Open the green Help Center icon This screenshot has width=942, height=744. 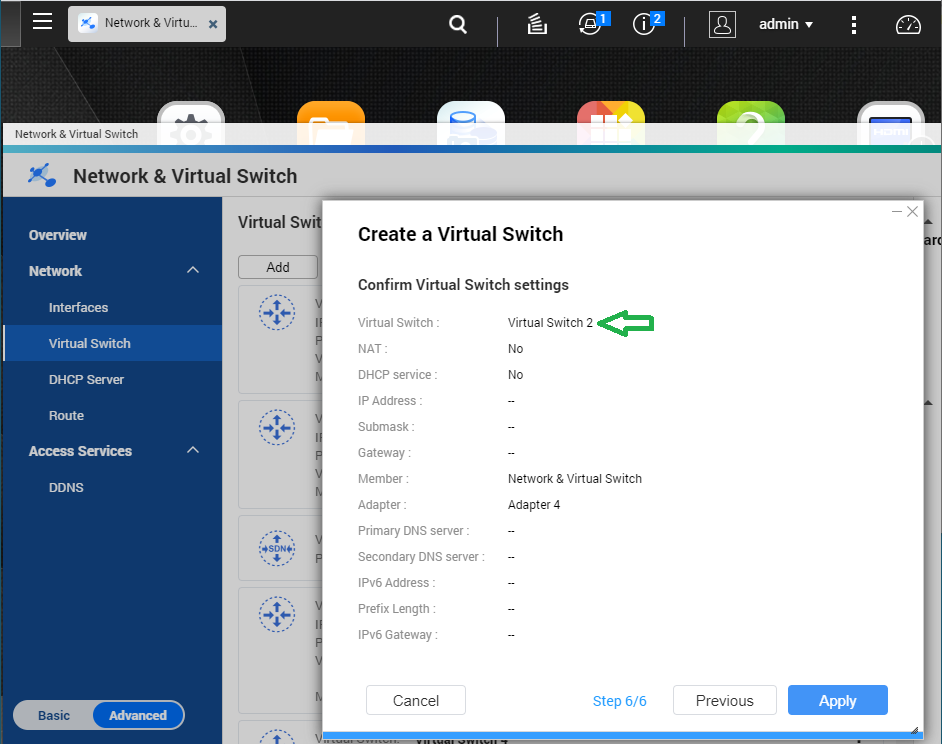pos(751,123)
